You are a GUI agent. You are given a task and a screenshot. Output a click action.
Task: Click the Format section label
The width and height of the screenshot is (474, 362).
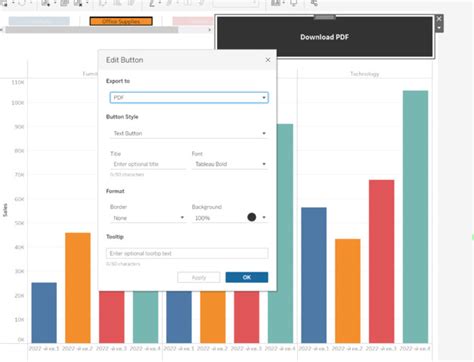tap(115, 191)
